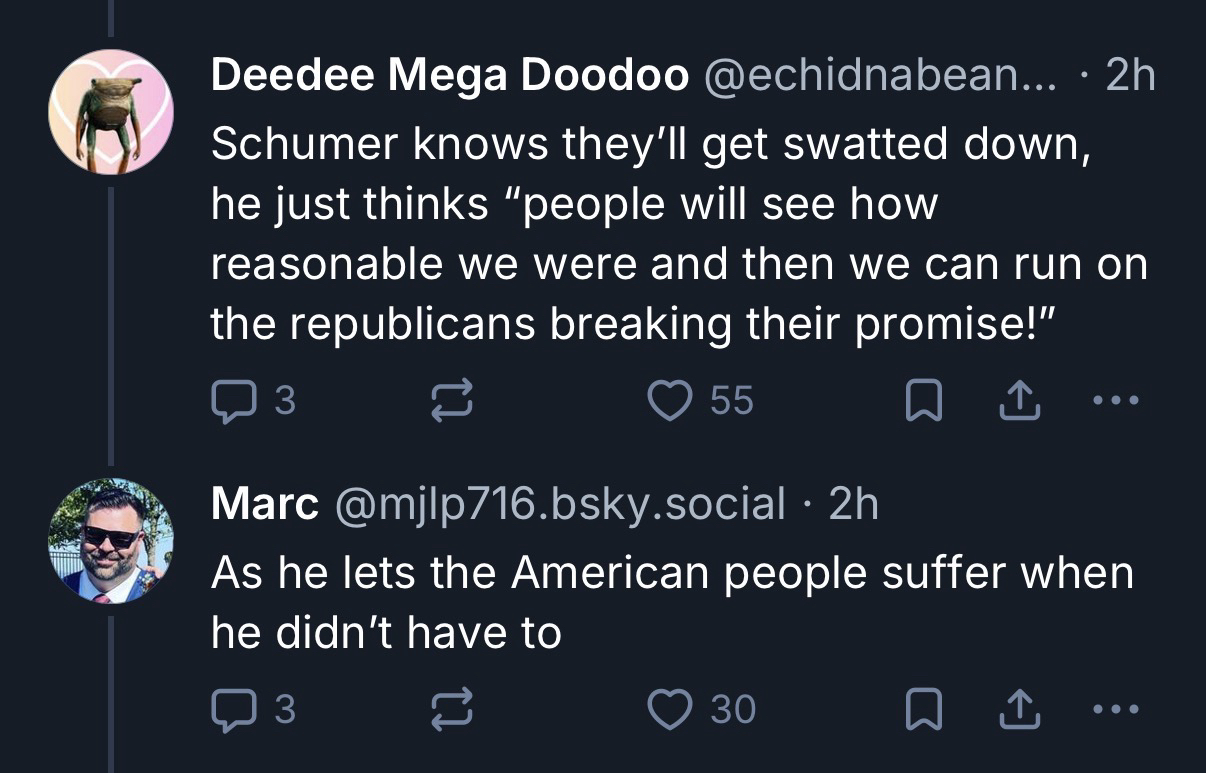Open Marc's "American people suffer" reply text
The height and width of the screenshot is (773, 1206).
[x=672, y=603]
